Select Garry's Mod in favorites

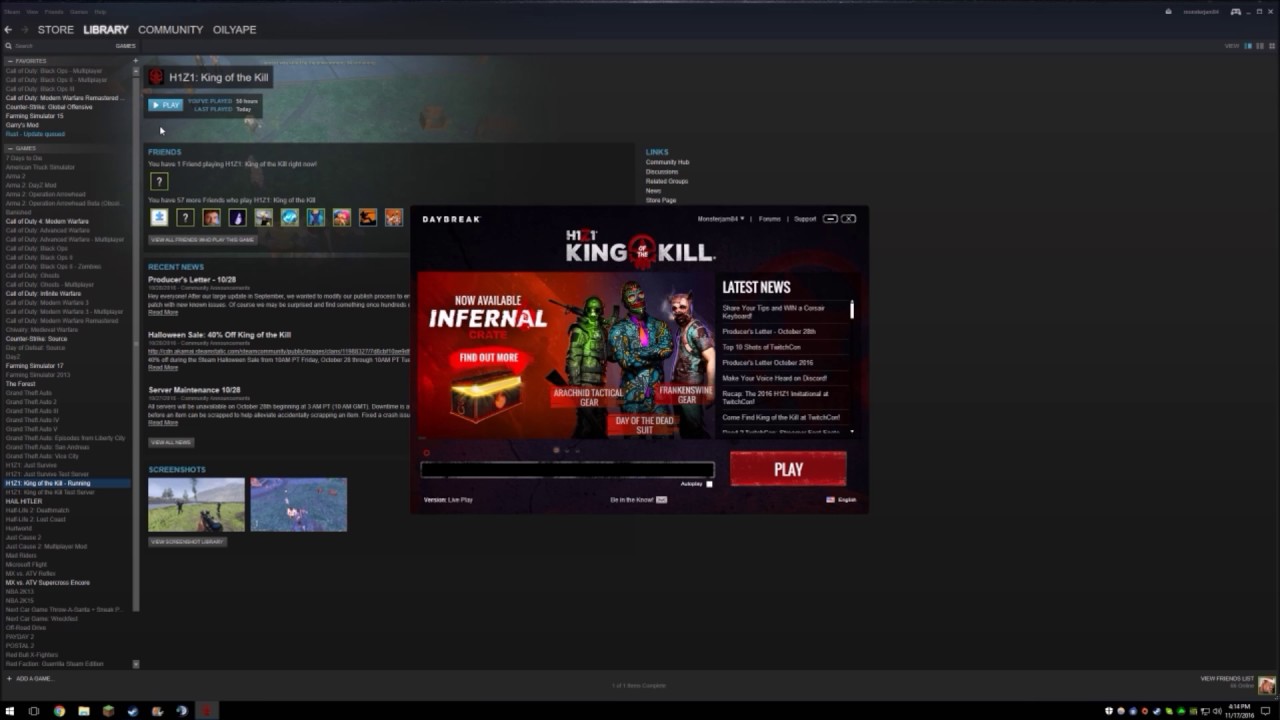(22, 125)
